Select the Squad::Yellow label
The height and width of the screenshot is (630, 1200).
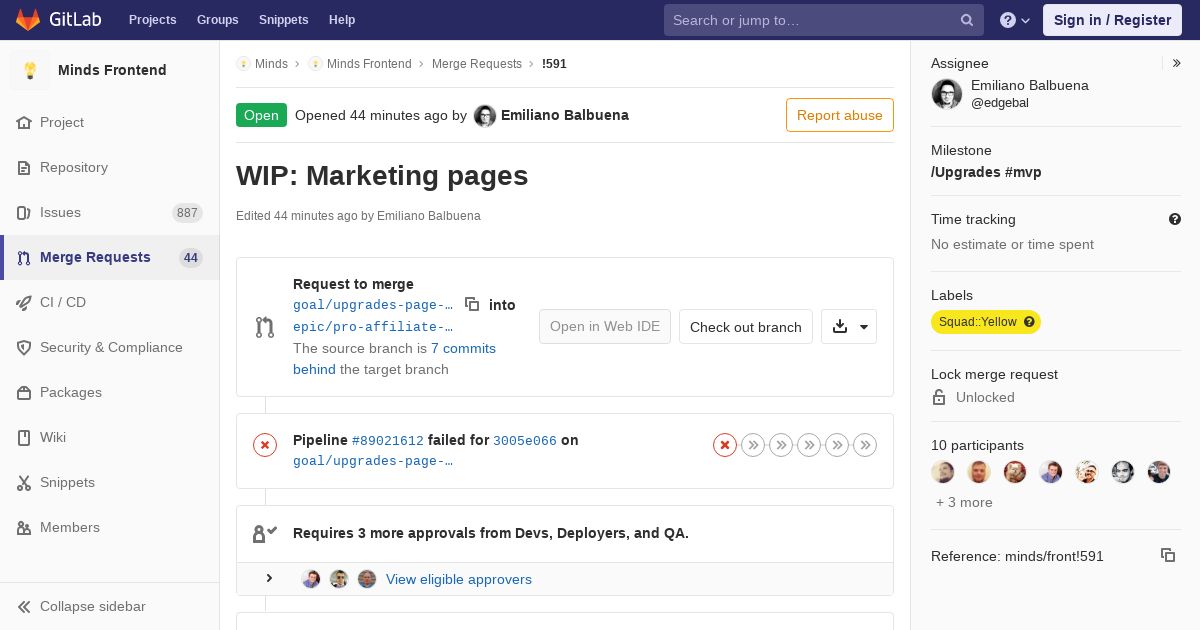click(x=977, y=322)
